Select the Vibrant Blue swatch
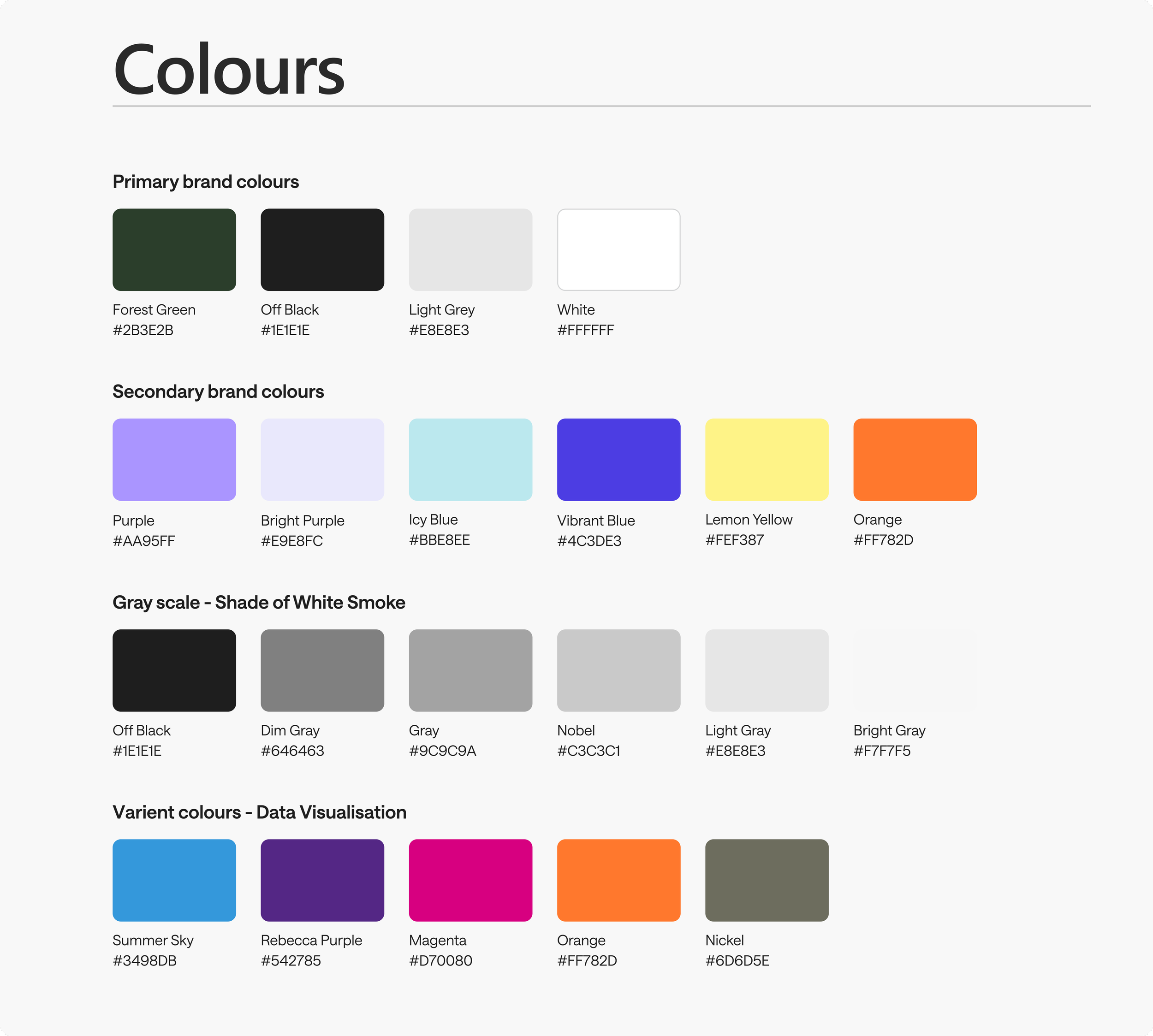Image resolution: width=1153 pixels, height=1036 pixels. [618, 459]
